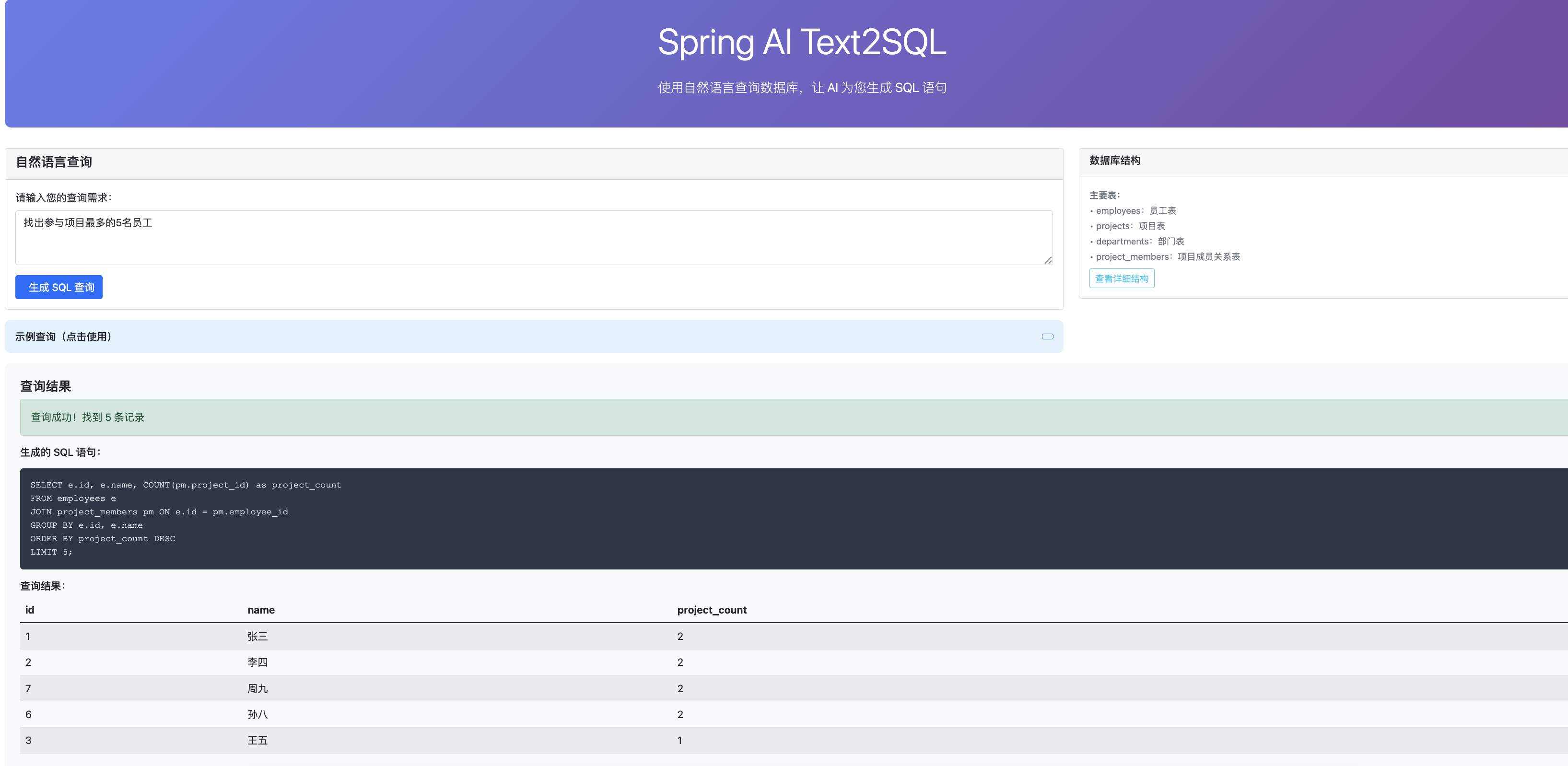Click the id cell of 周九's row
This screenshot has width=1568, height=766.
28,689
